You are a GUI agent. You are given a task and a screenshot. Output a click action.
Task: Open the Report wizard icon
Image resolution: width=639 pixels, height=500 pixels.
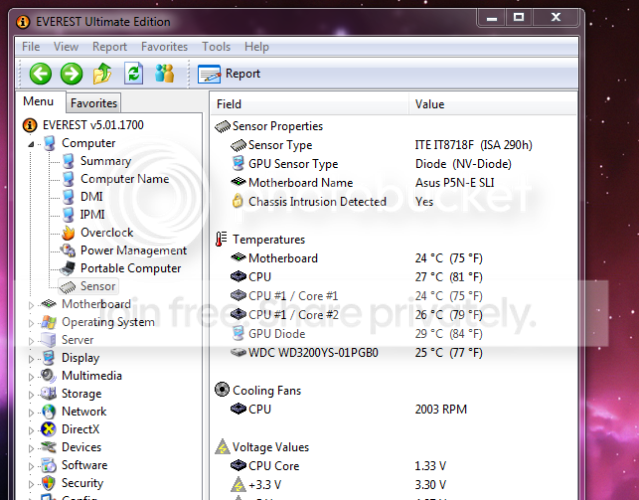(209, 74)
